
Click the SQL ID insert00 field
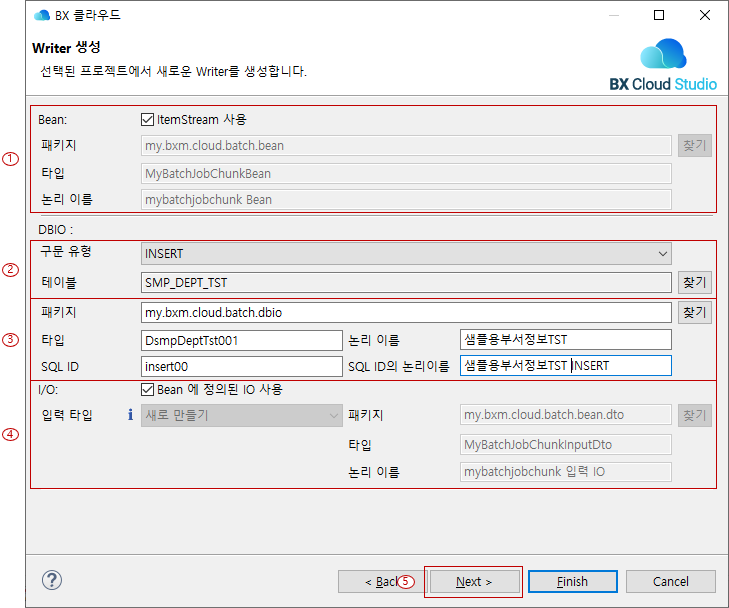coord(241,366)
